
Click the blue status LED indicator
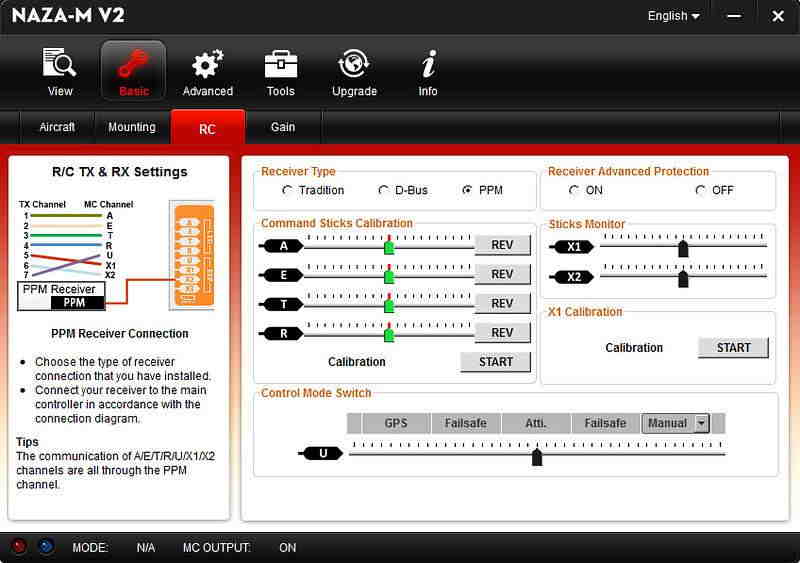(x=45, y=547)
